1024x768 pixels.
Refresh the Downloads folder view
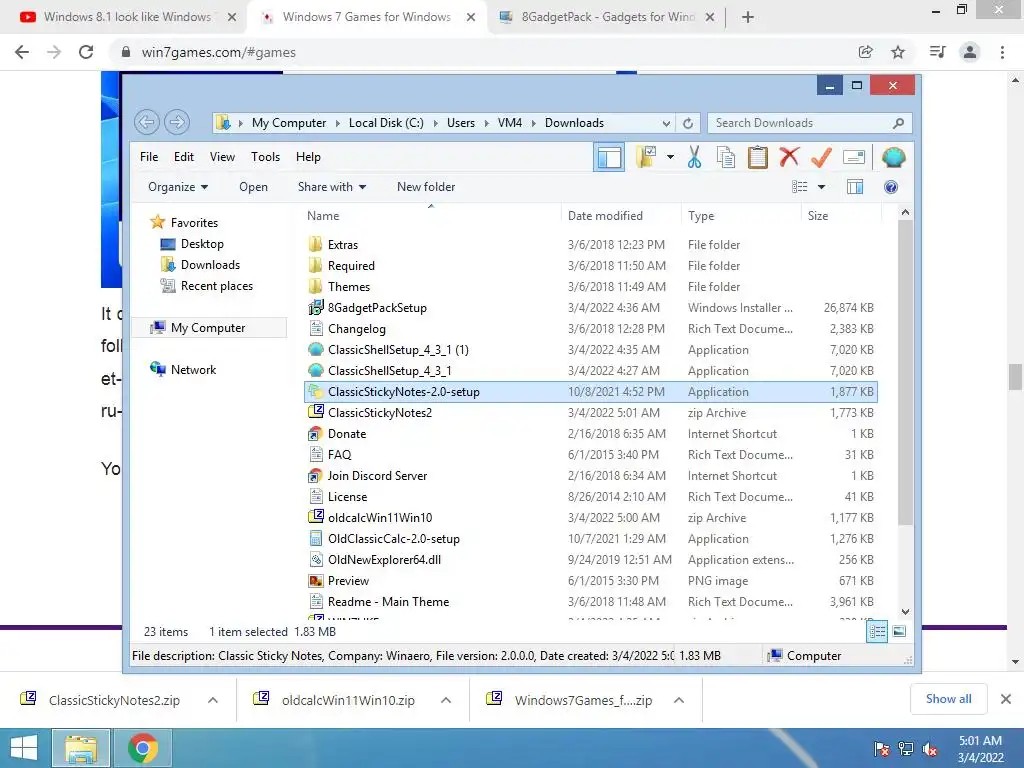688,123
